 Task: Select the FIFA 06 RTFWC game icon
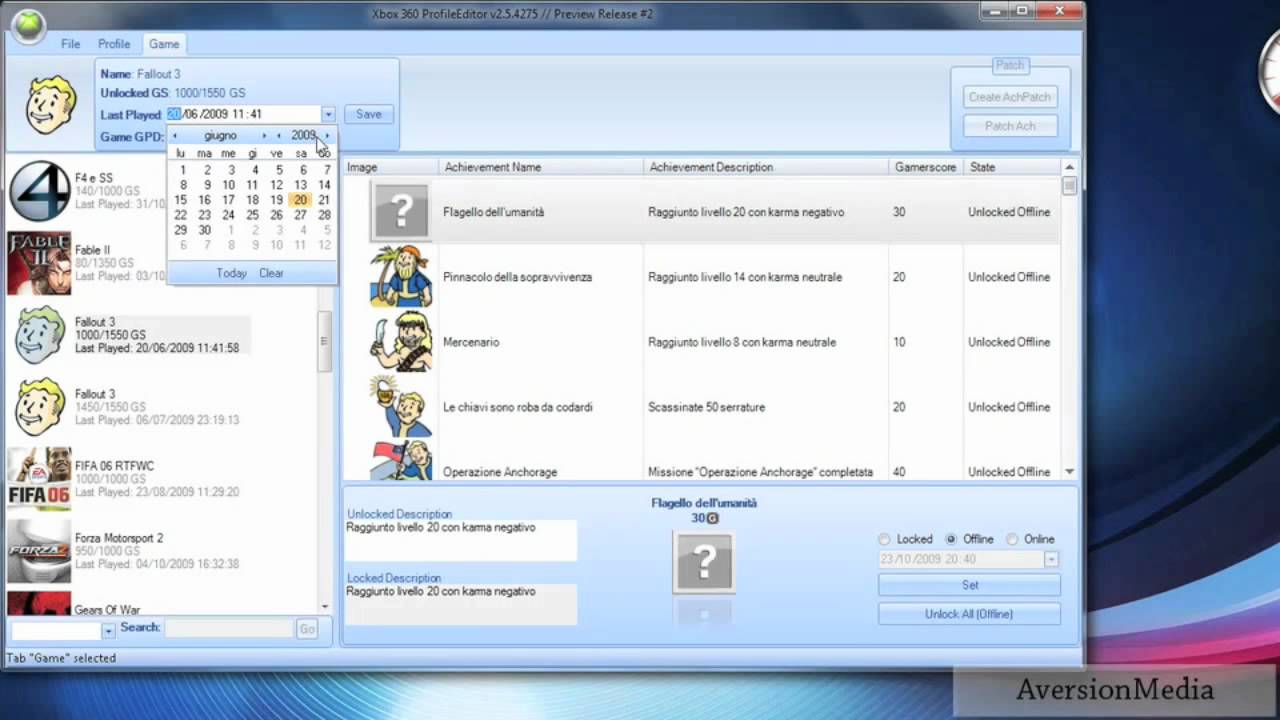(40, 478)
